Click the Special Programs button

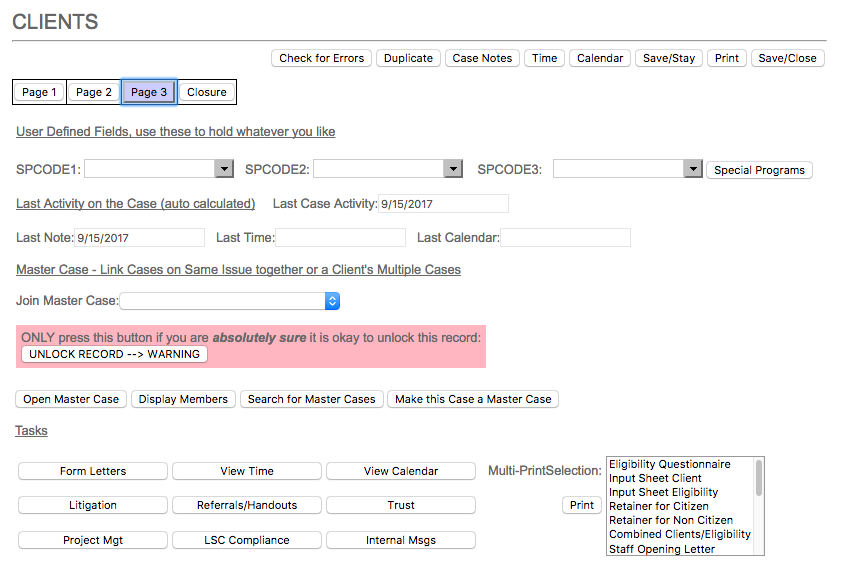759,170
